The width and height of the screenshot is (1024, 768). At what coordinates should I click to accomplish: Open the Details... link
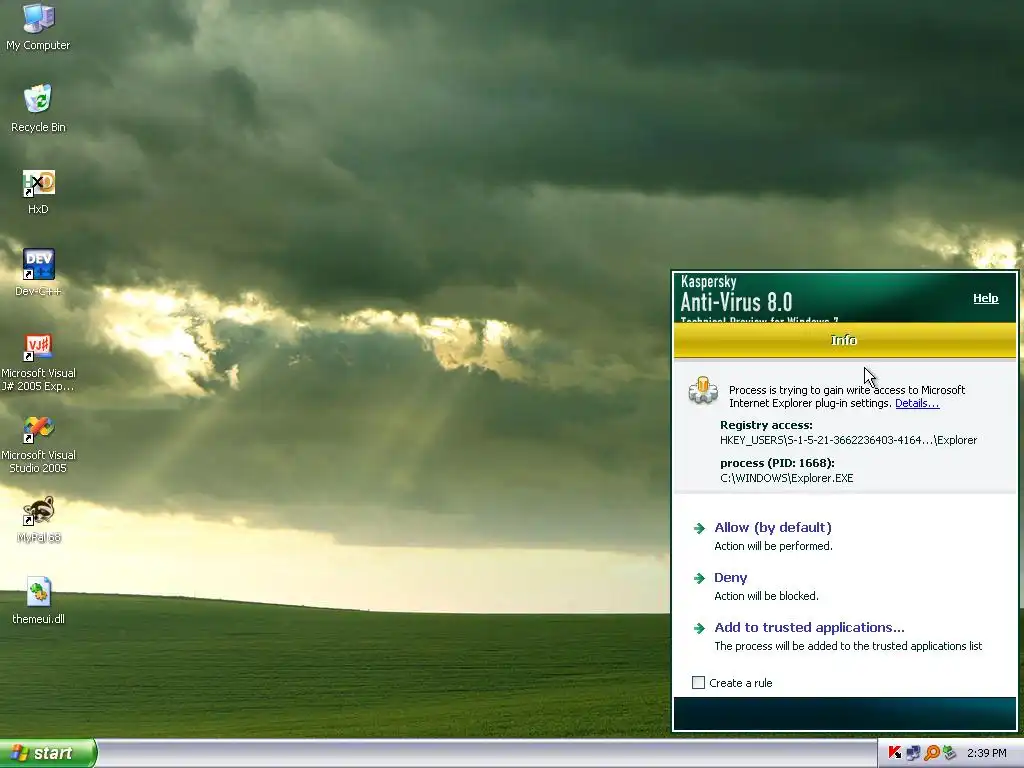click(x=917, y=403)
